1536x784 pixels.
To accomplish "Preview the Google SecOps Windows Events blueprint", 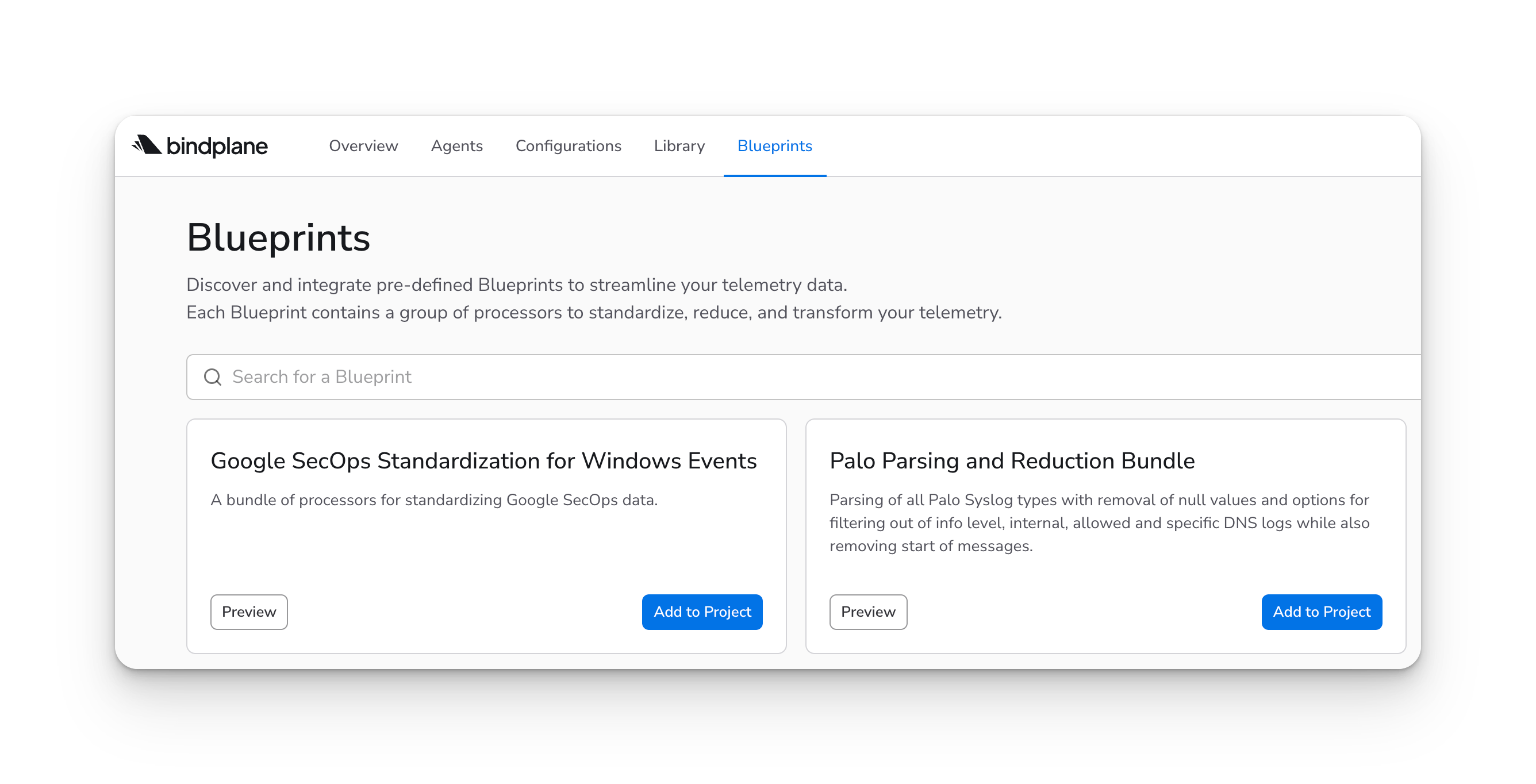I will [x=249, y=612].
